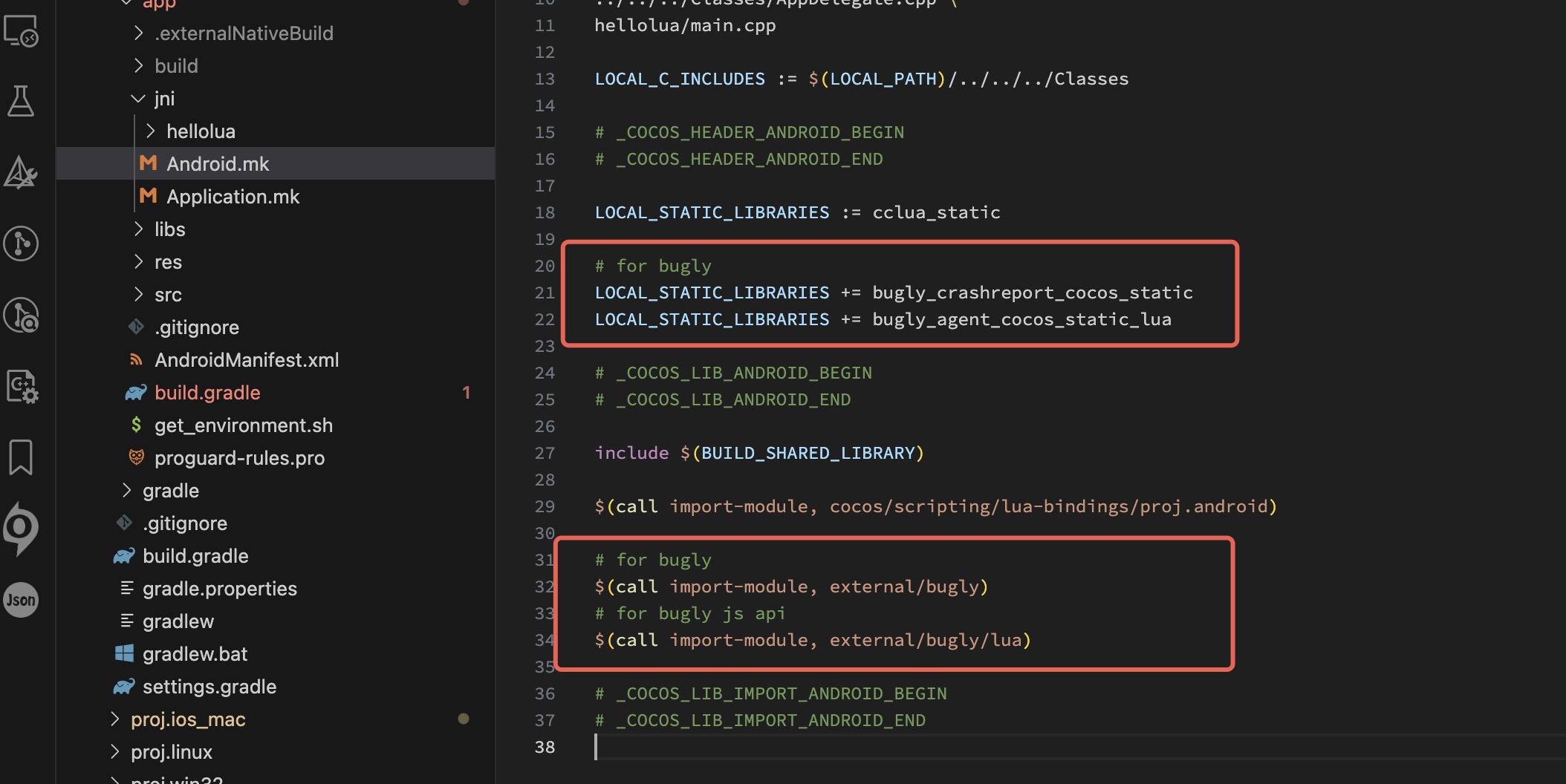The width and height of the screenshot is (1566, 784).
Task: Open the Git Graph circular icon
Action: point(21,244)
